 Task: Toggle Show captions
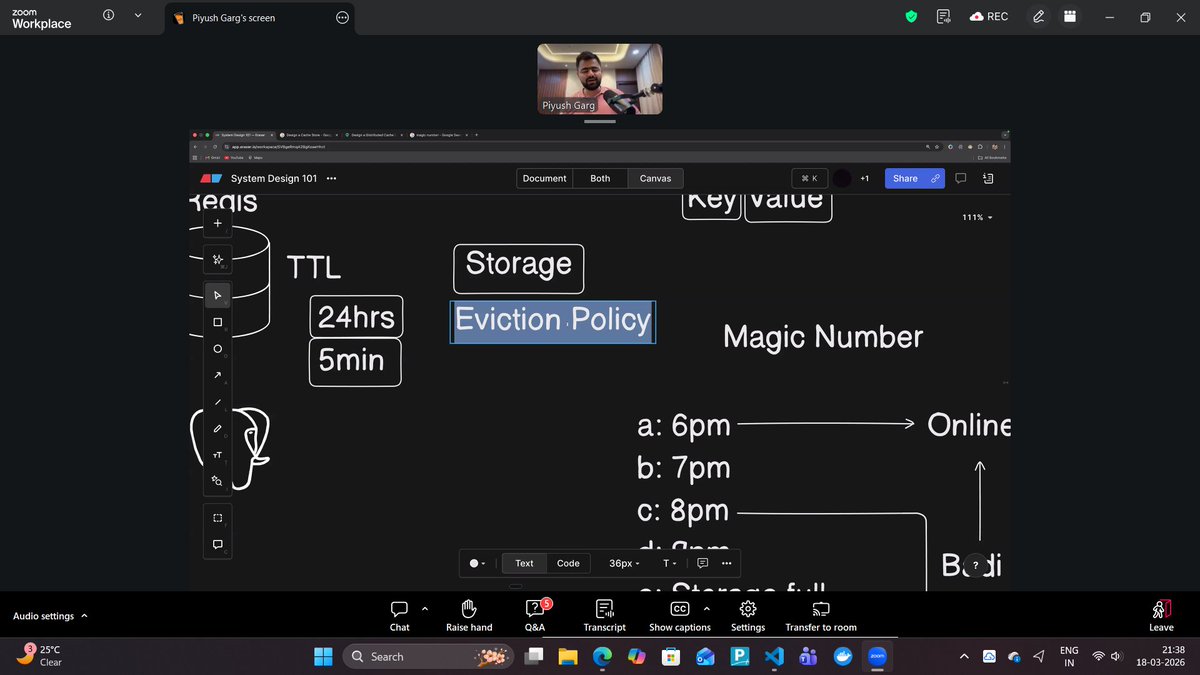(679, 615)
